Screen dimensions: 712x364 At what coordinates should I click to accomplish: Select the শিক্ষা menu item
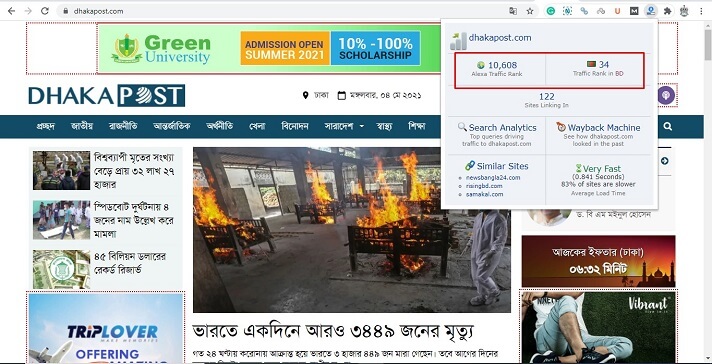click(416, 126)
